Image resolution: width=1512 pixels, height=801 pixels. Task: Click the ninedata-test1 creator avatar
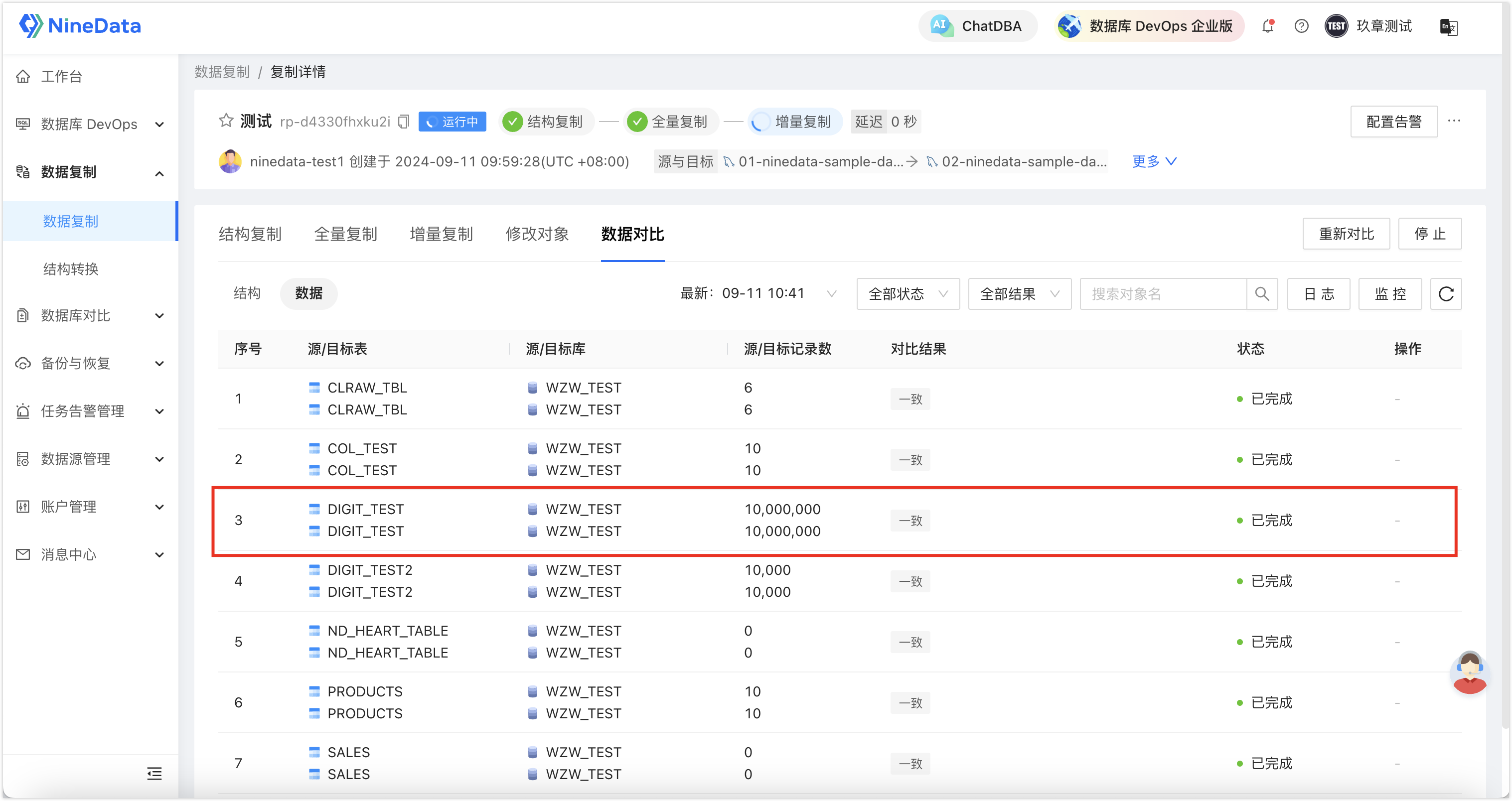(x=230, y=161)
